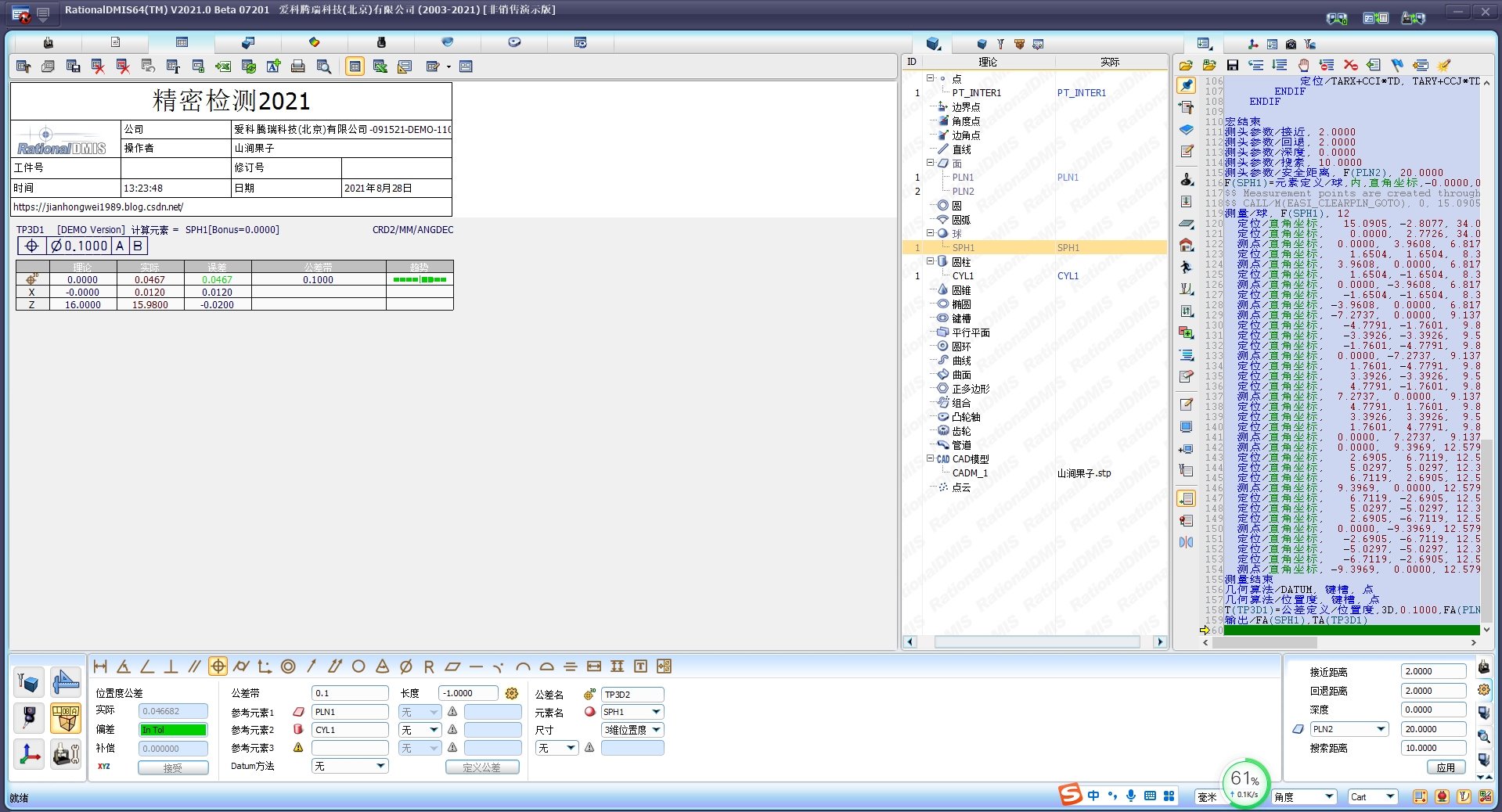Open the jianhongwei1989 blog link in report
The height and width of the screenshot is (812, 1502).
[x=99, y=207]
